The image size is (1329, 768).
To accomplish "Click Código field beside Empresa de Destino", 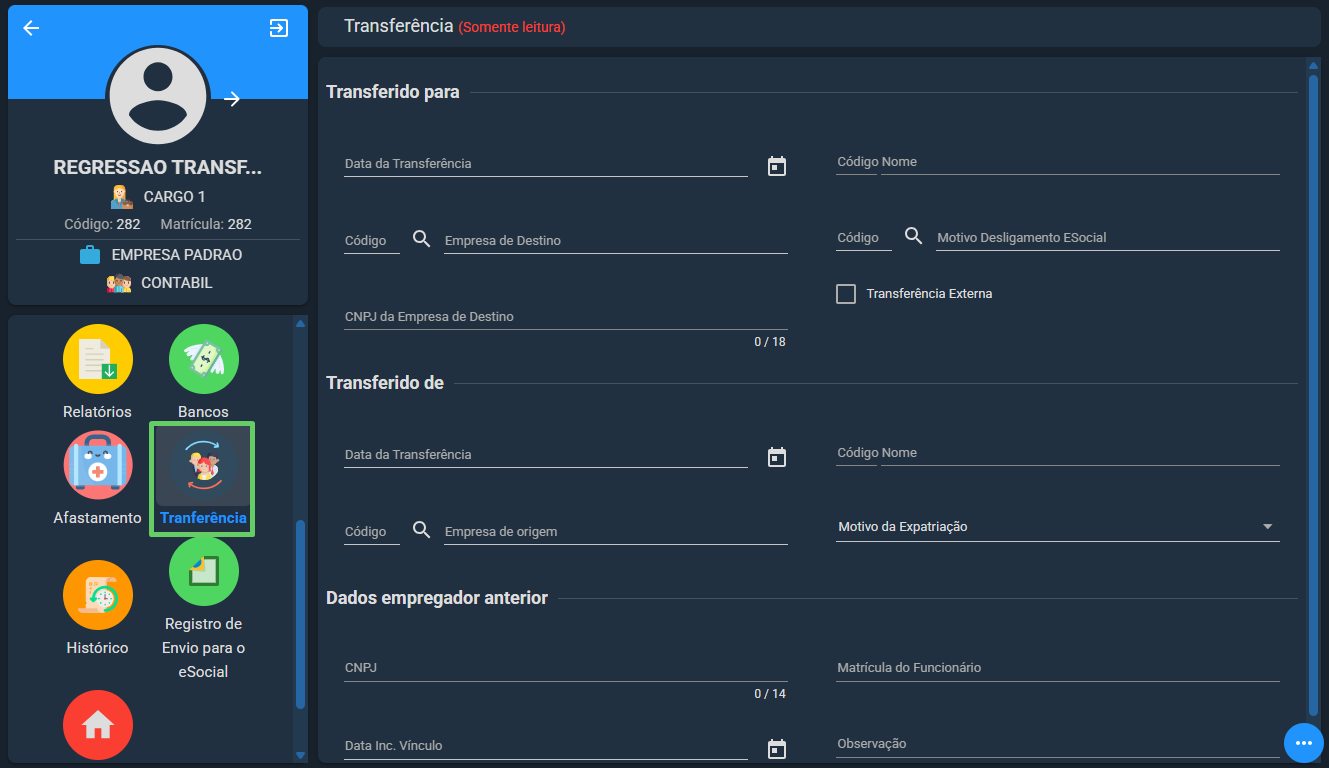I will (x=372, y=241).
